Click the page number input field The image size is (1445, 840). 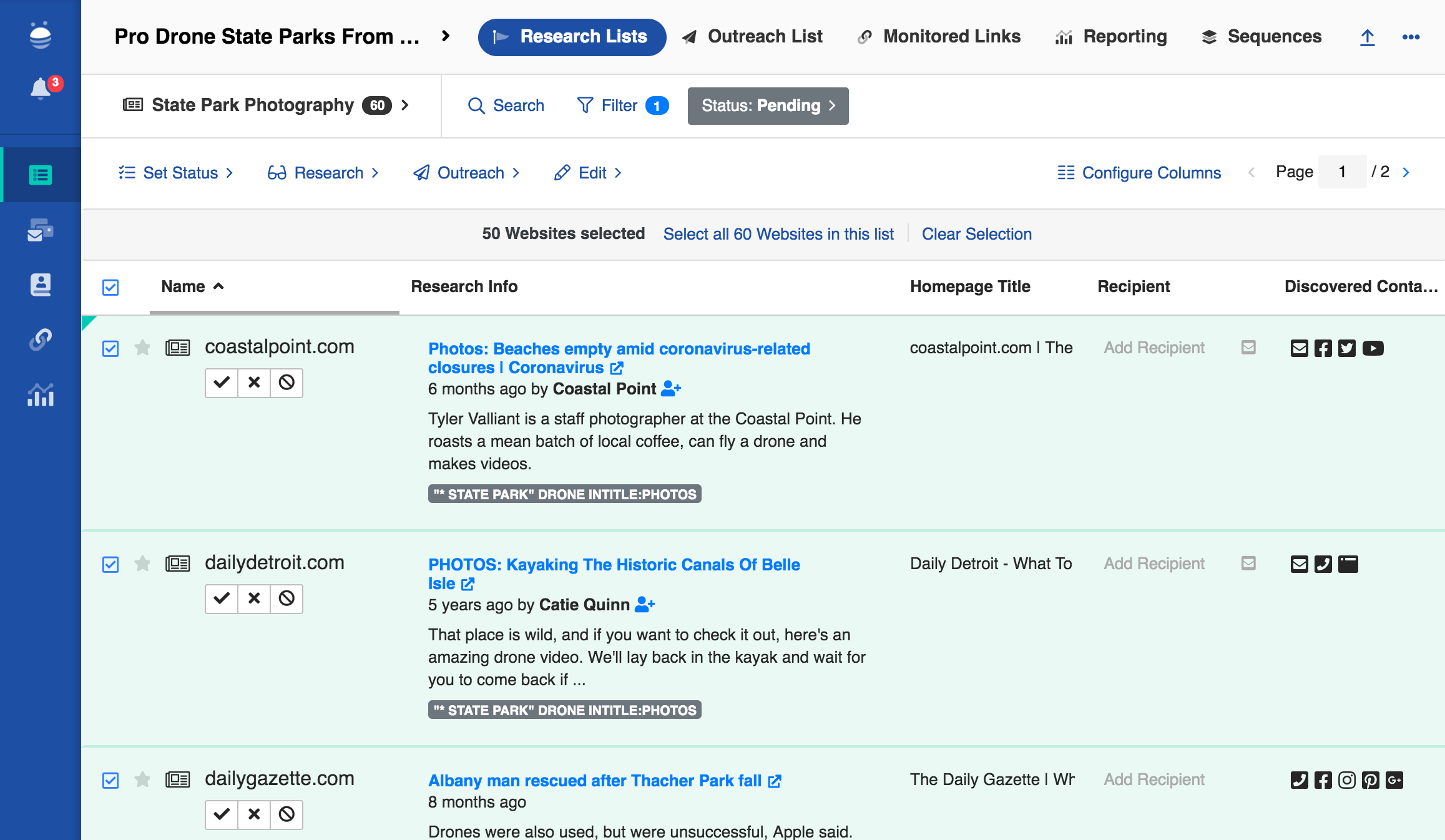1342,172
